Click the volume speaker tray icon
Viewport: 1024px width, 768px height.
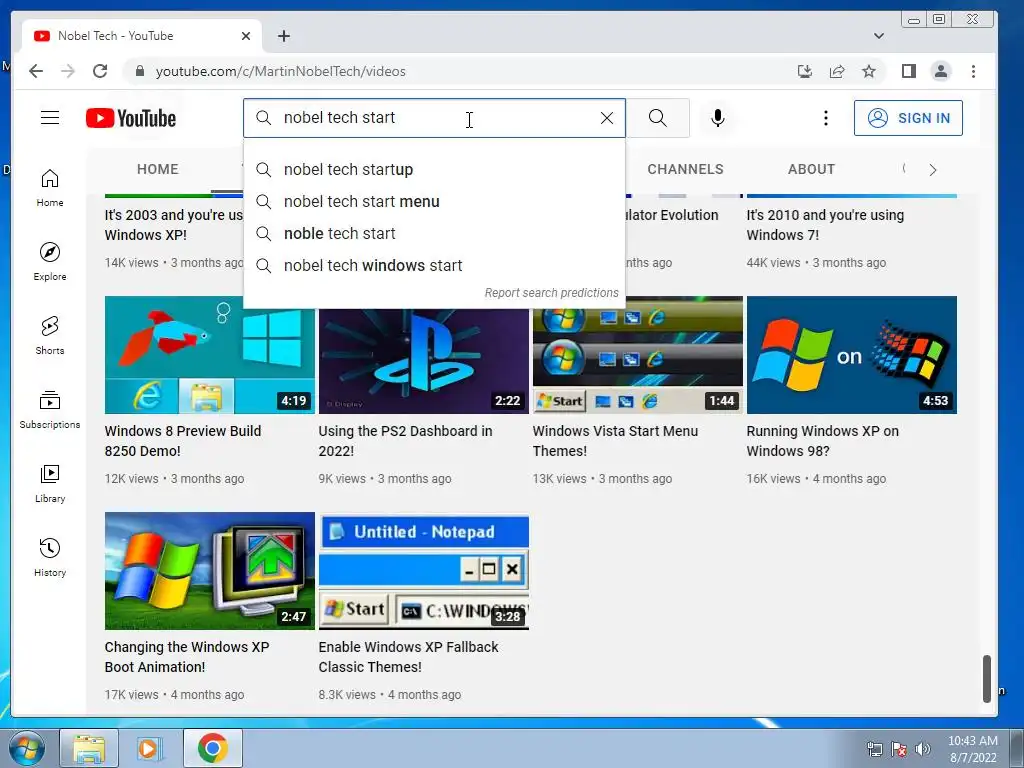pos(922,748)
